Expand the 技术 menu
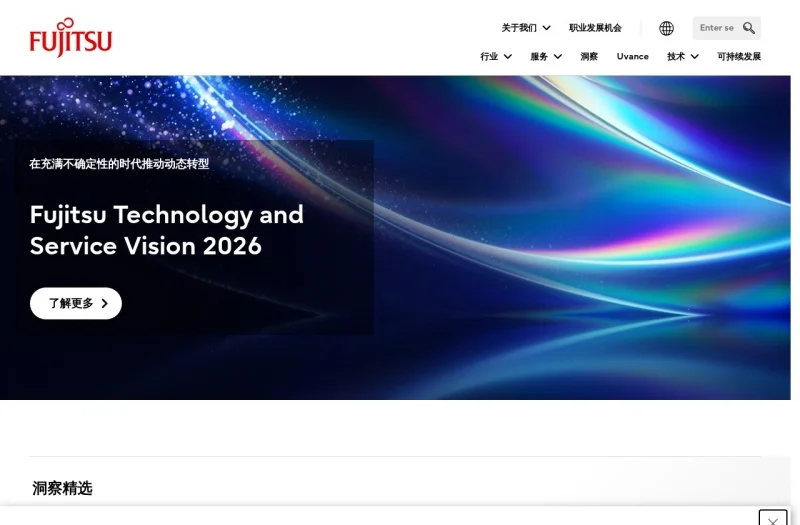 coord(683,57)
